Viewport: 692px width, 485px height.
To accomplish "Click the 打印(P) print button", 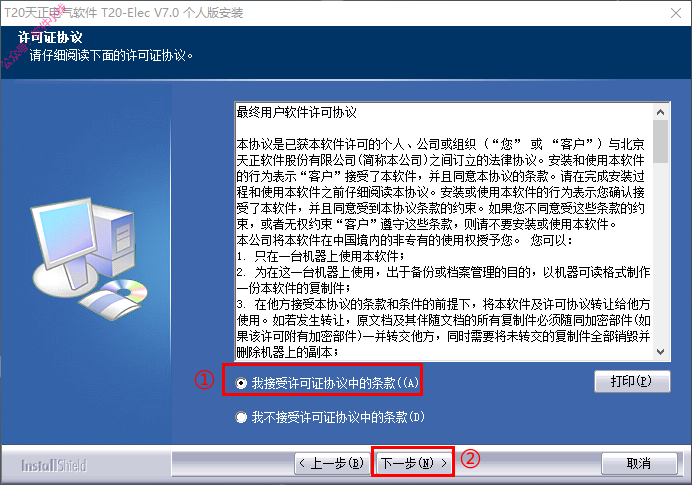I will 632,381.
